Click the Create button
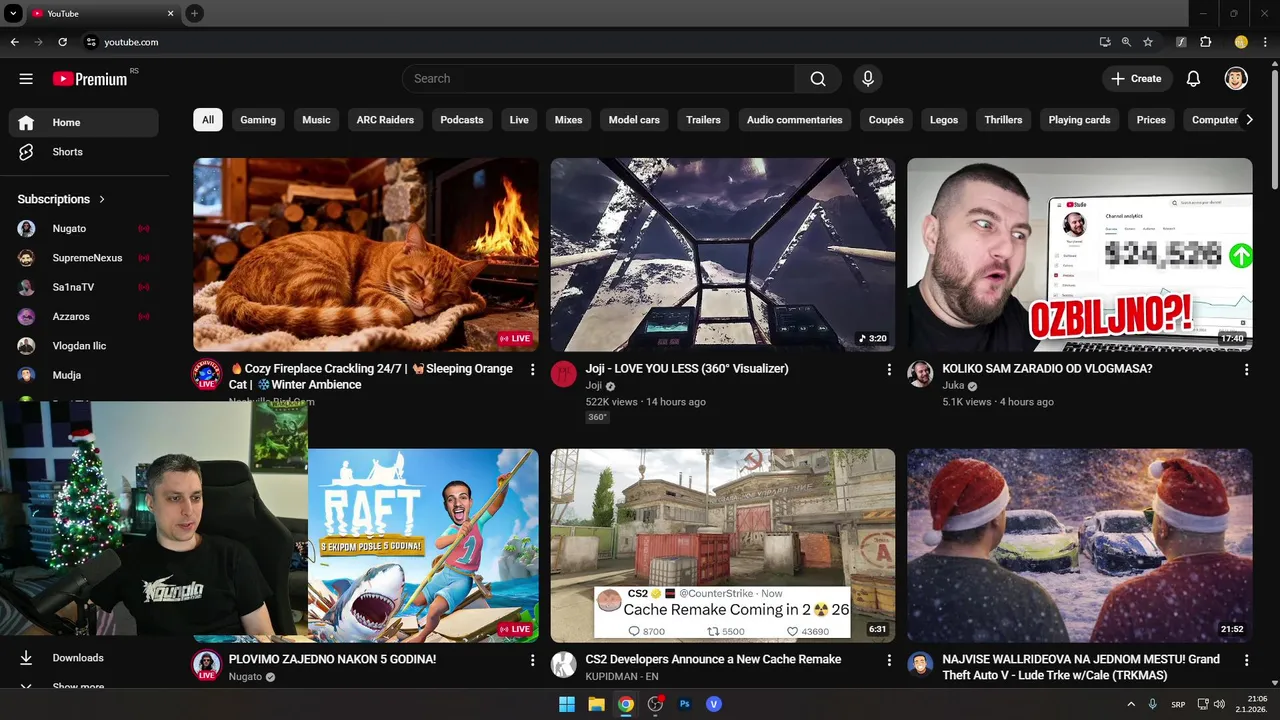1280x720 pixels. (x=1137, y=79)
